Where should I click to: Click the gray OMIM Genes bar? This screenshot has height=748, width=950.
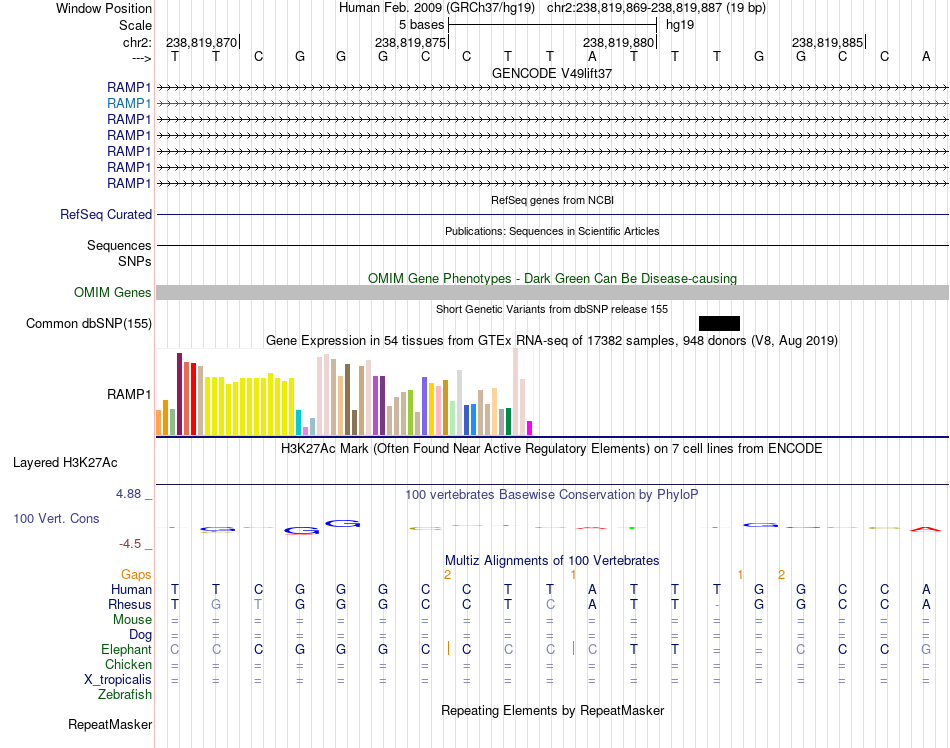(552, 293)
